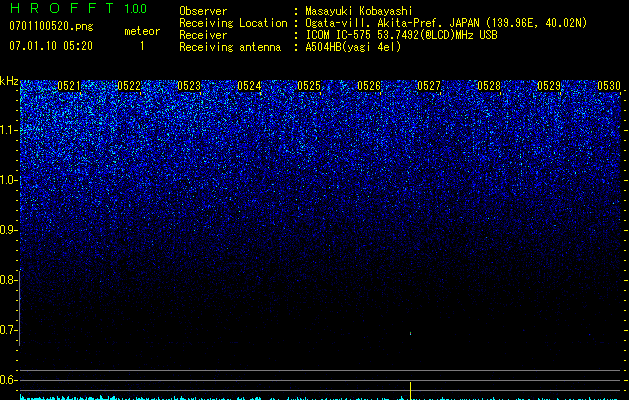
Task: Click the HROFFT program title
Action: (62, 8)
